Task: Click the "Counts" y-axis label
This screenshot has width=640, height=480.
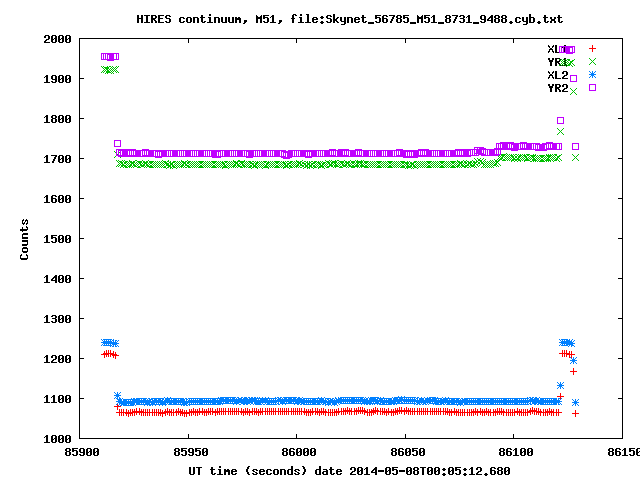Action: tap(24, 239)
